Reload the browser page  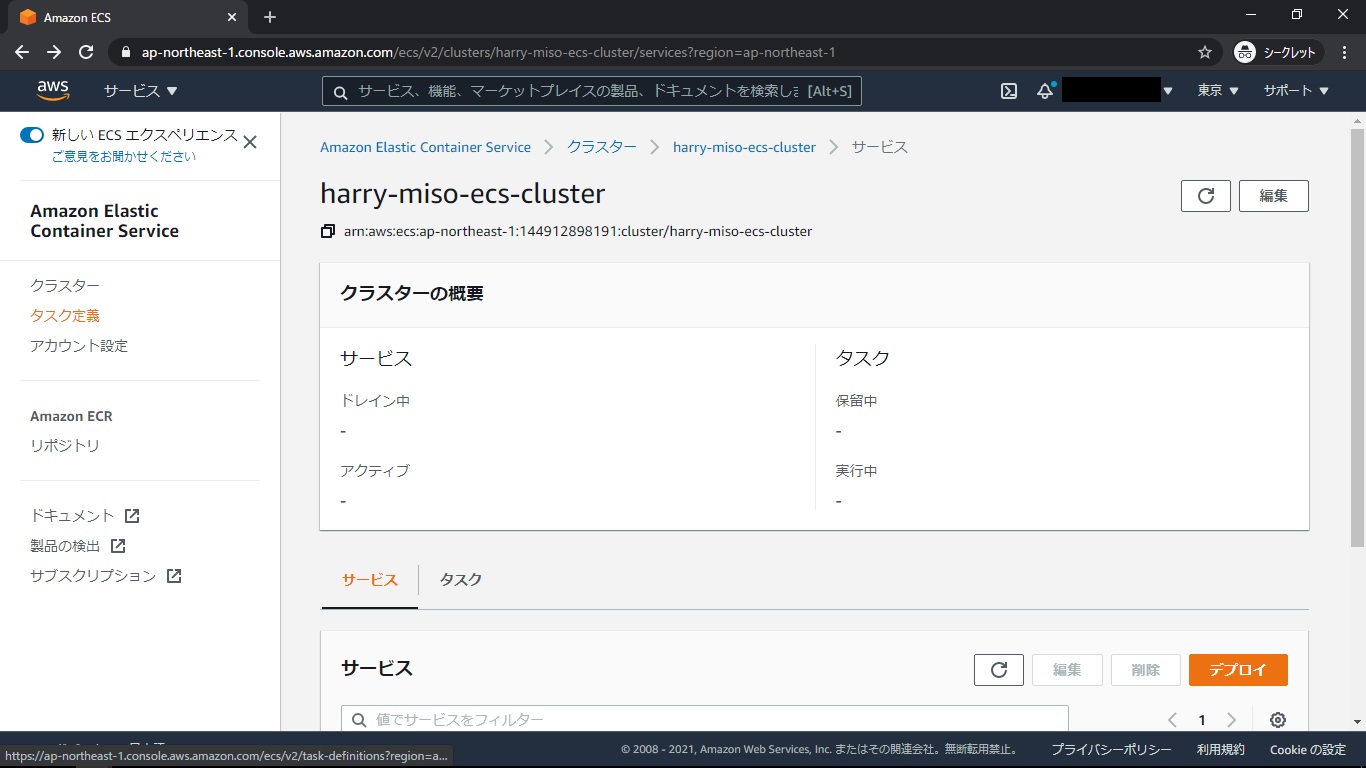click(86, 52)
